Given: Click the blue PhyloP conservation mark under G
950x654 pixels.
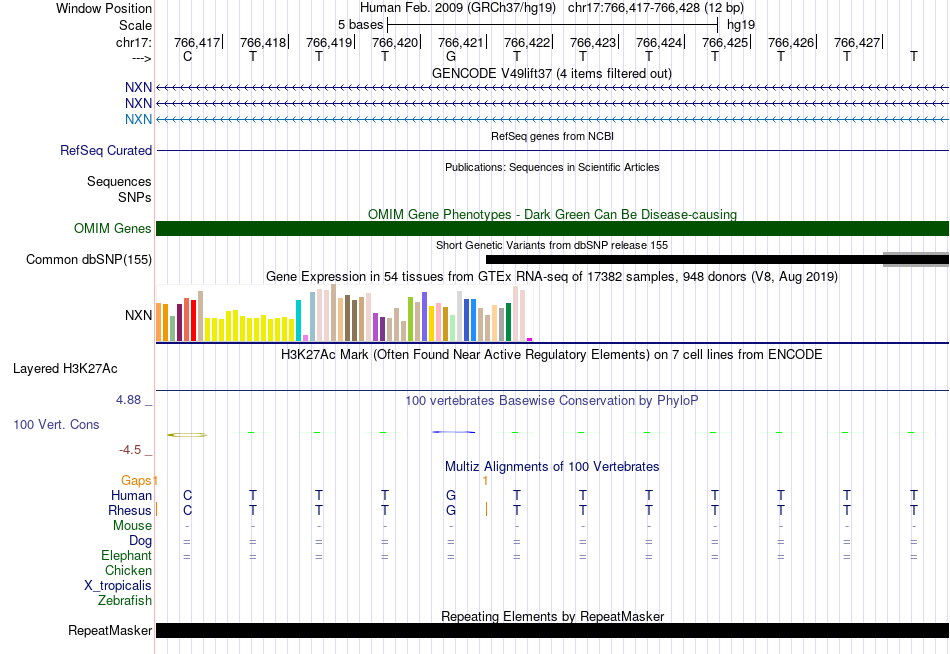Looking at the screenshot, I should (x=454, y=432).
